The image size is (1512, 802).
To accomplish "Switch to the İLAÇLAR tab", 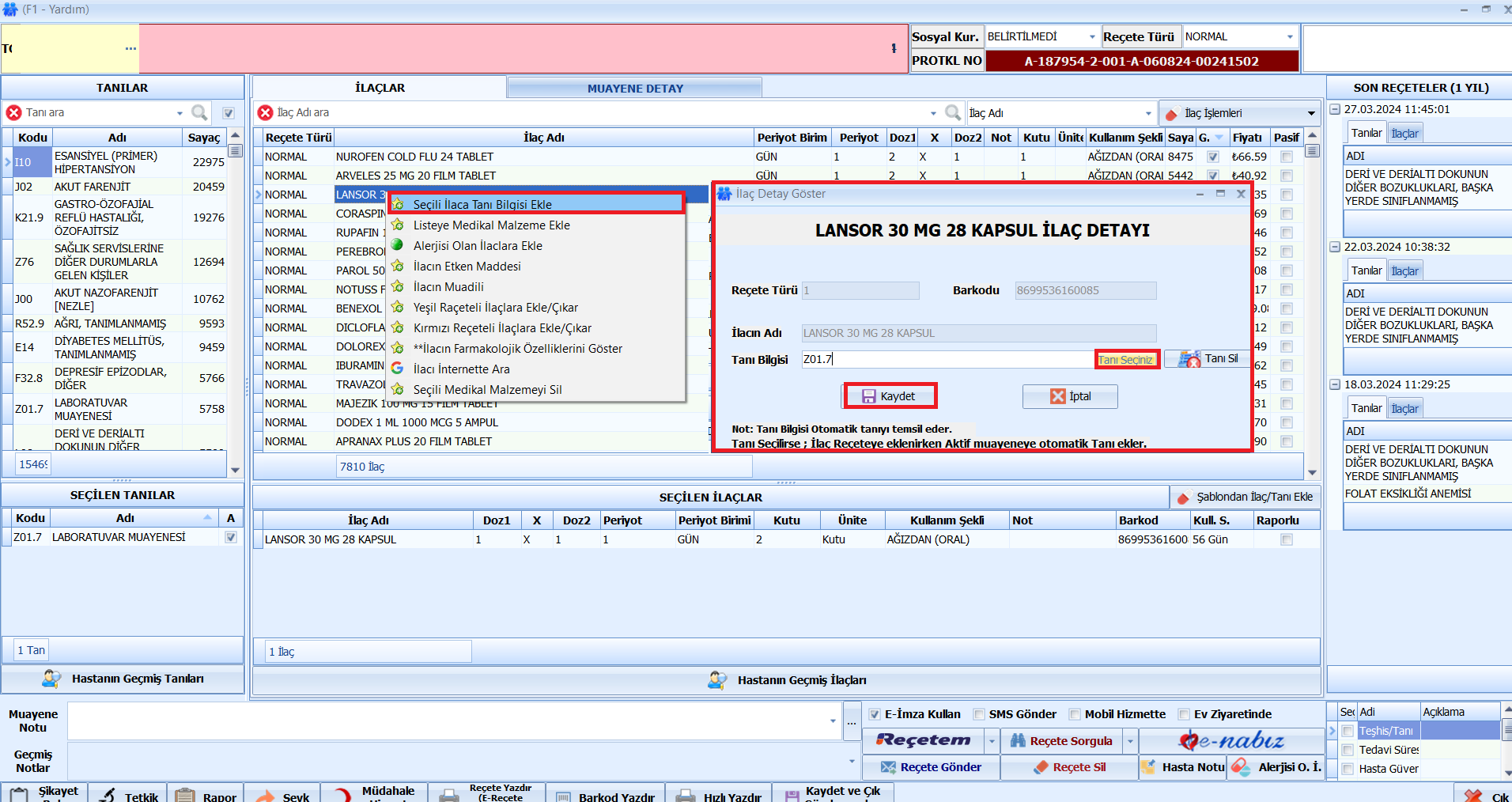I will [x=380, y=88].
